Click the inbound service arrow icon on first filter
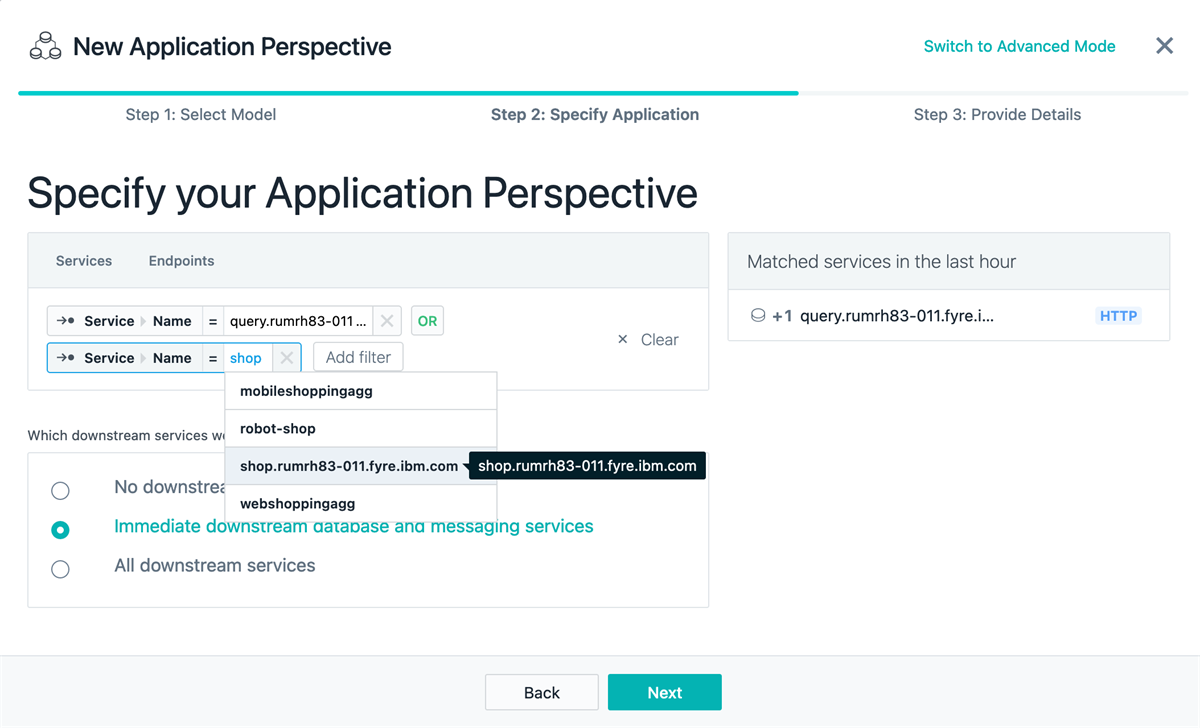Viewport: 1200px width, 728px height. (x=63, y=320)
